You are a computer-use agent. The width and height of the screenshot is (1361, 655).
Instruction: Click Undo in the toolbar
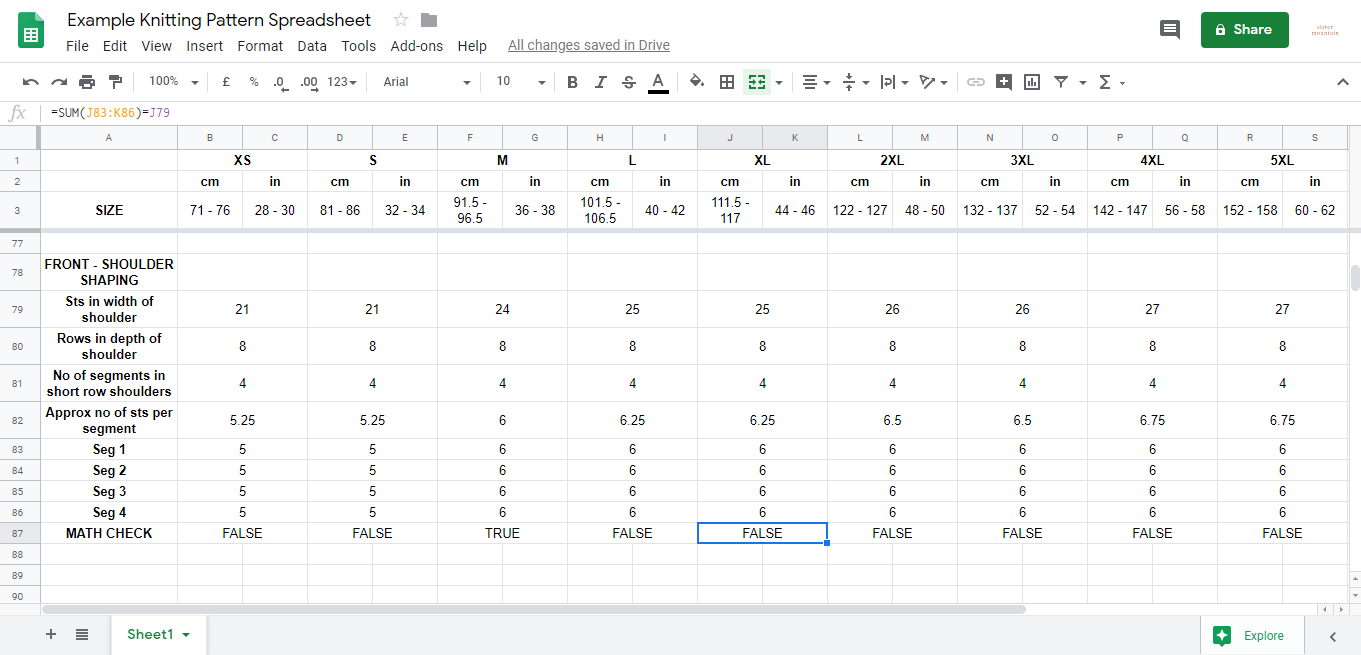point(31,82)
